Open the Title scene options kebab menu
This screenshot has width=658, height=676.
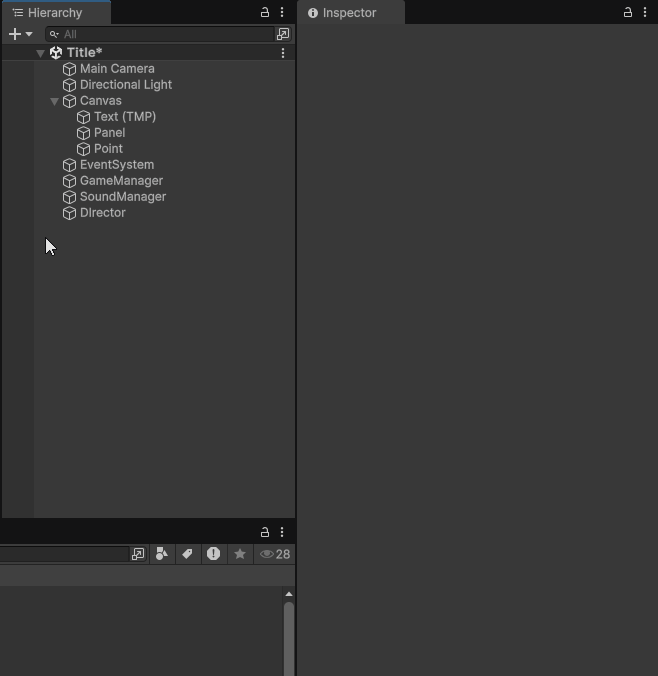(283, 53)
